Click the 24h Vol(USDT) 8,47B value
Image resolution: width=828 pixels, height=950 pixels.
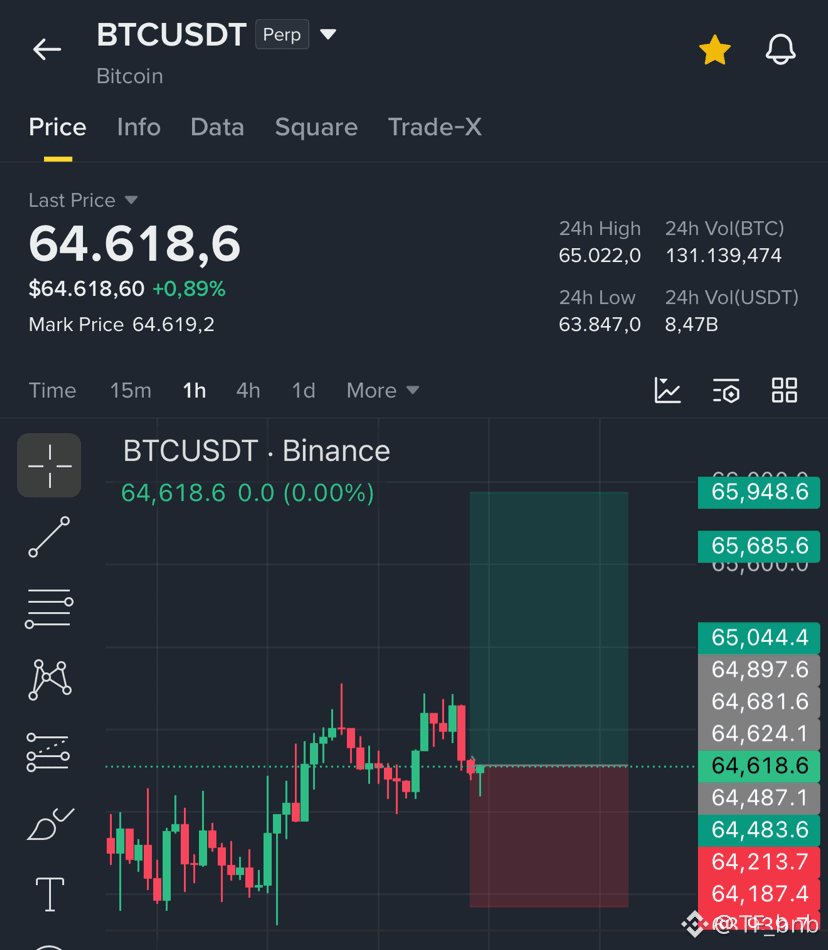tap(691, 325)
